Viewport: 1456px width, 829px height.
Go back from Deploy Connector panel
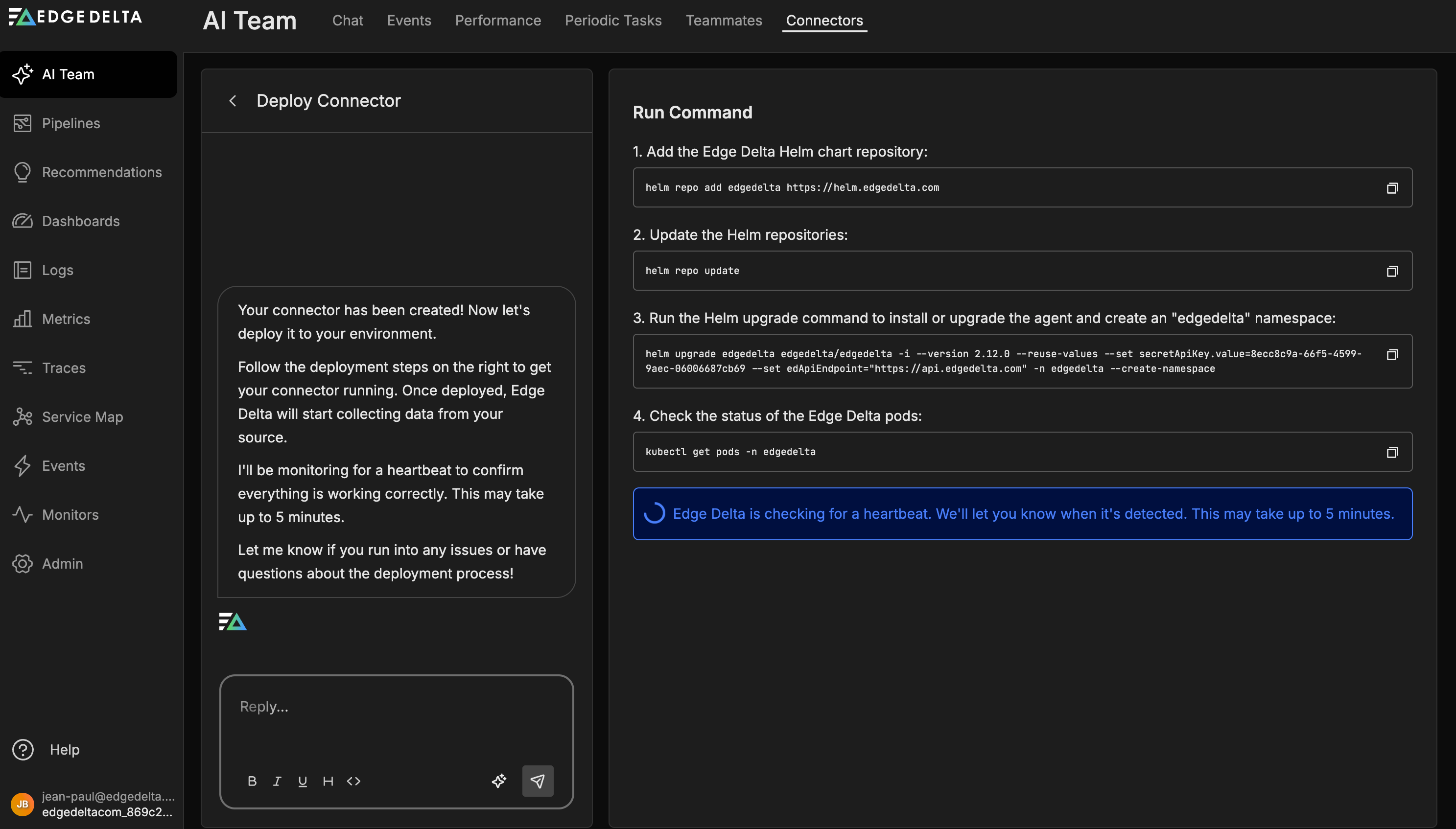tap(233, 101)
